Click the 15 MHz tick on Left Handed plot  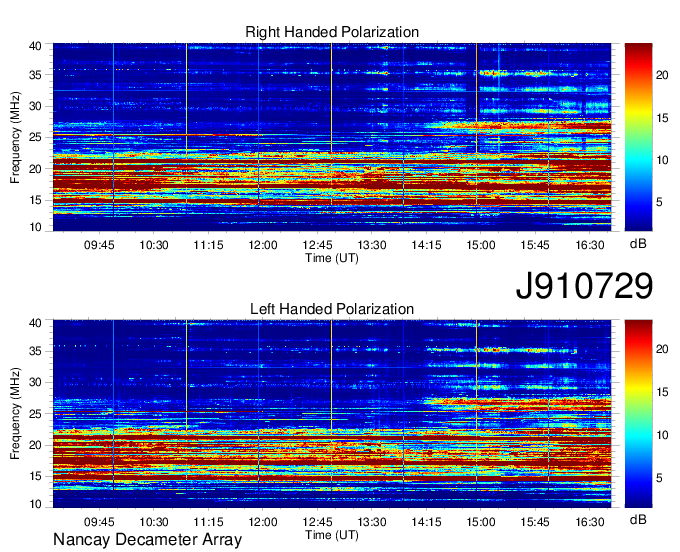click(x=35, y=477)
